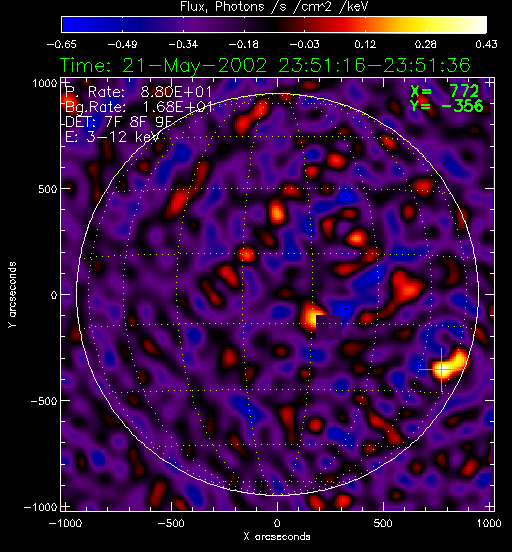This screenshot has width=512, height=552.
Task: Click the -0.65 colorbar minimum label
Action: coord(62,44)
